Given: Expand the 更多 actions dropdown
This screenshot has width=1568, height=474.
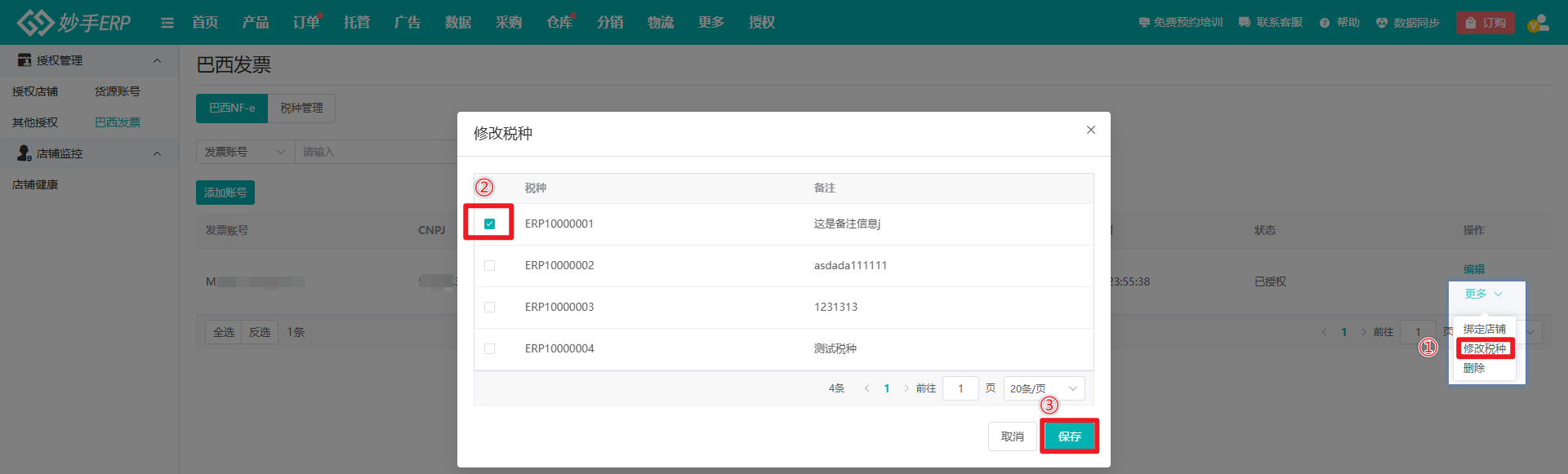Looking at the screenshot, I should 1483,294.
